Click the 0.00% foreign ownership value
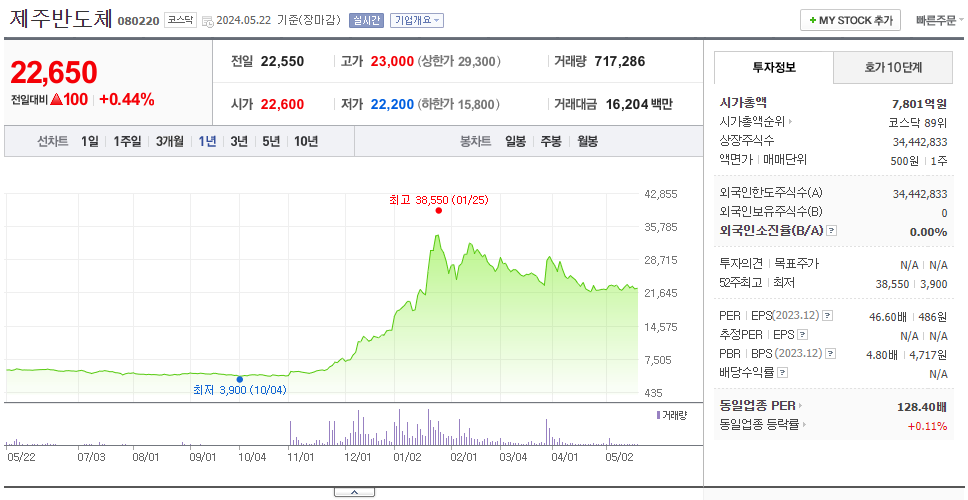Image resolution: width=968 pixels, height=500 pixels. pyautogui.click(x=928, y=232)
